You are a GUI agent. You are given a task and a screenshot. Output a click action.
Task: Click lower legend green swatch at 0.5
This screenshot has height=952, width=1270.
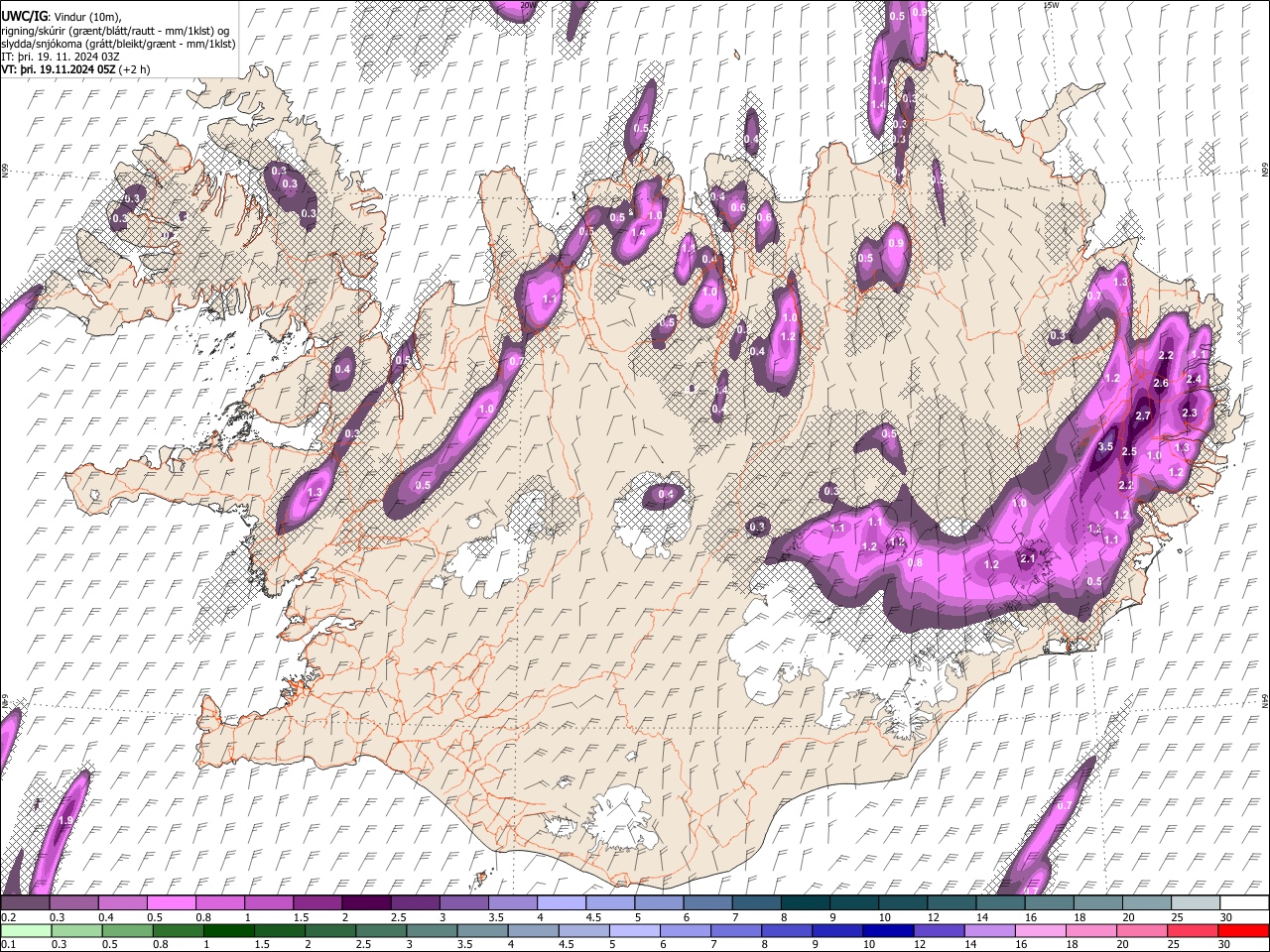pos(127,930)
